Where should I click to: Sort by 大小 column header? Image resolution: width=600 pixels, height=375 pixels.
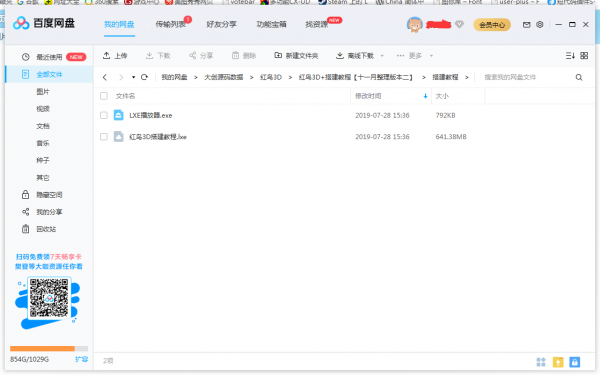click(x=442, y=96)
